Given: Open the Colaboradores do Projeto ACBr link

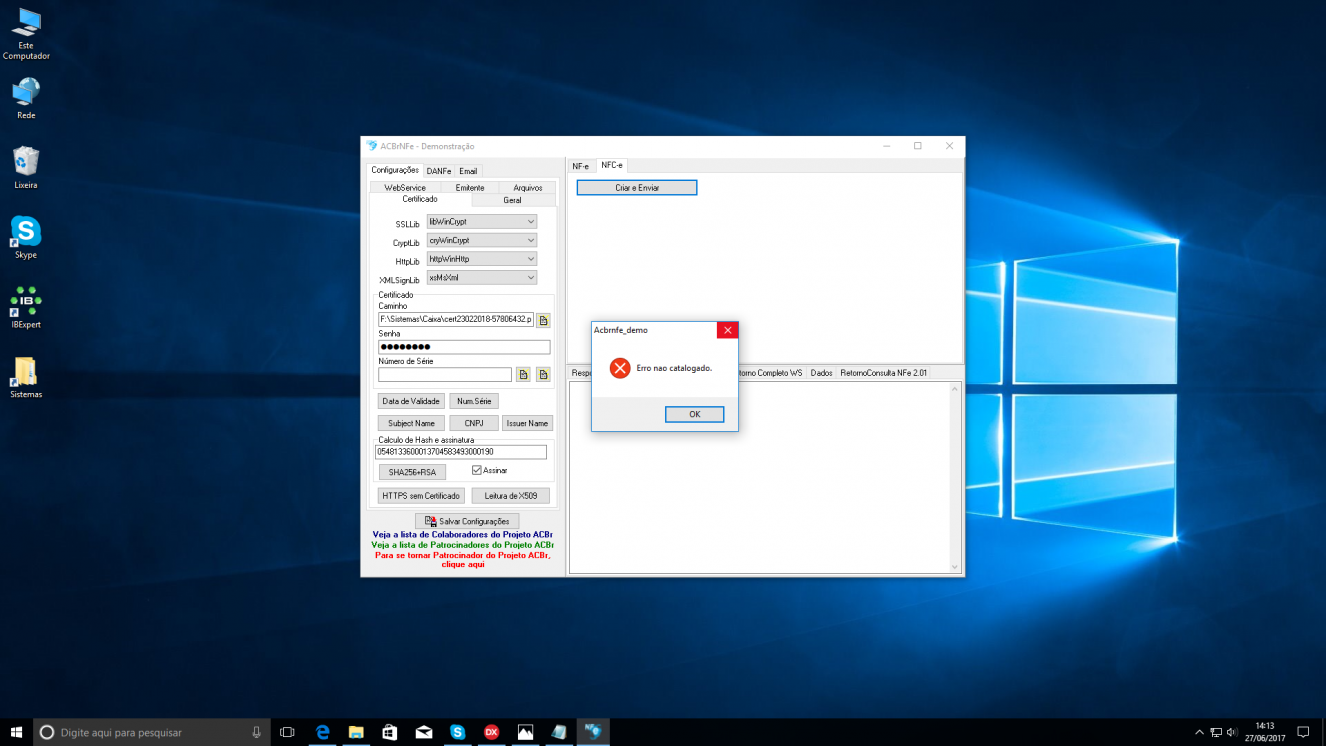Looking at the screenshot, I should pos(462,534).
